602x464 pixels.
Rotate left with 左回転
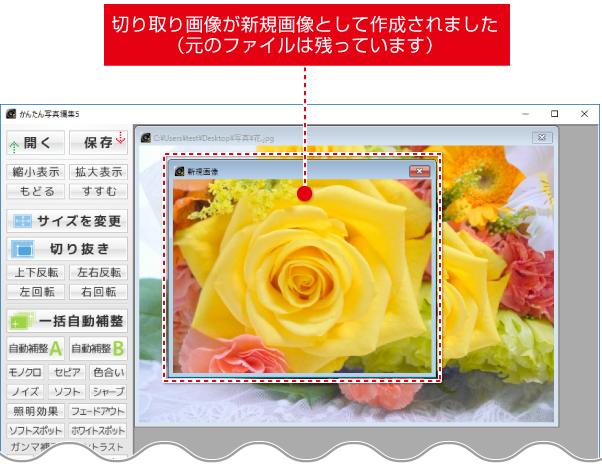pyautogui.click(x=35, y=292)
